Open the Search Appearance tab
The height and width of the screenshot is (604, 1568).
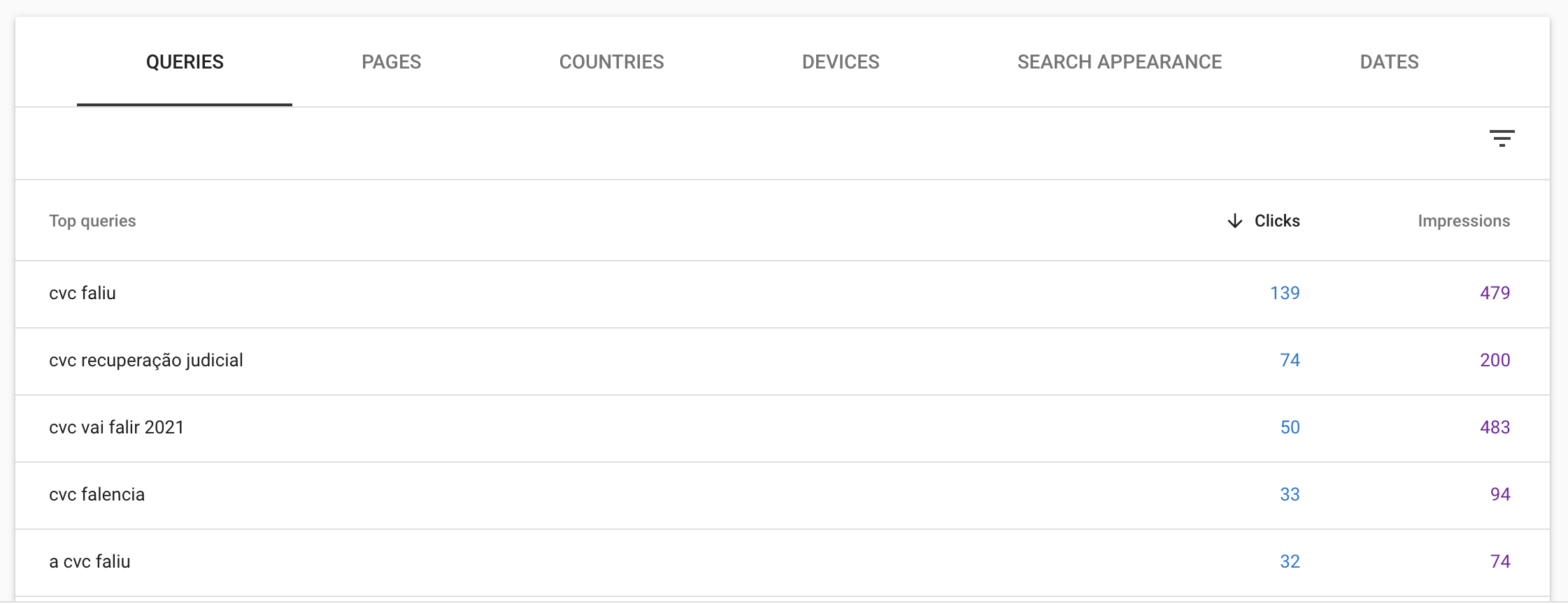point(1119,62)
